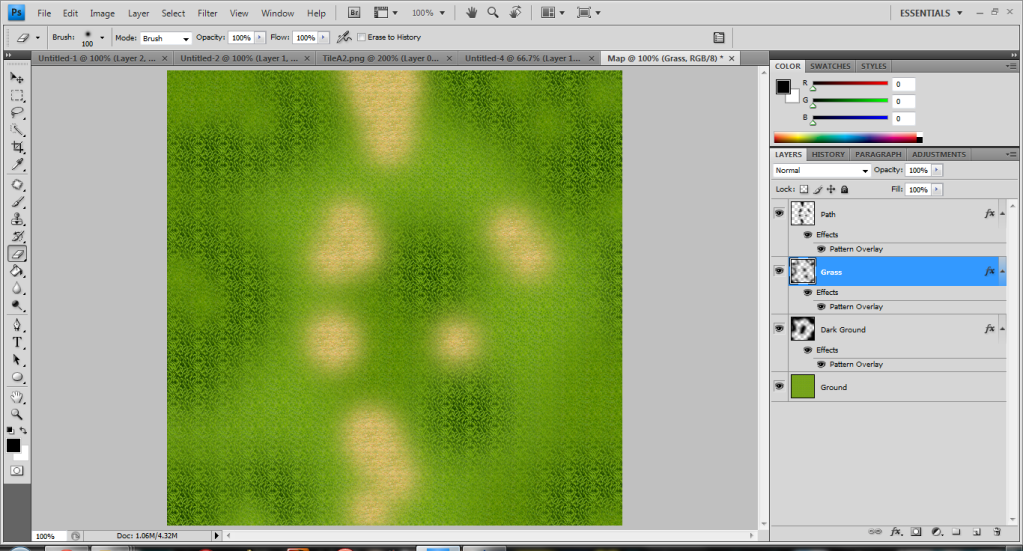Select the Clone Stamp tool
Viewport: 1023px width, 551px height.
coord(18,219)
